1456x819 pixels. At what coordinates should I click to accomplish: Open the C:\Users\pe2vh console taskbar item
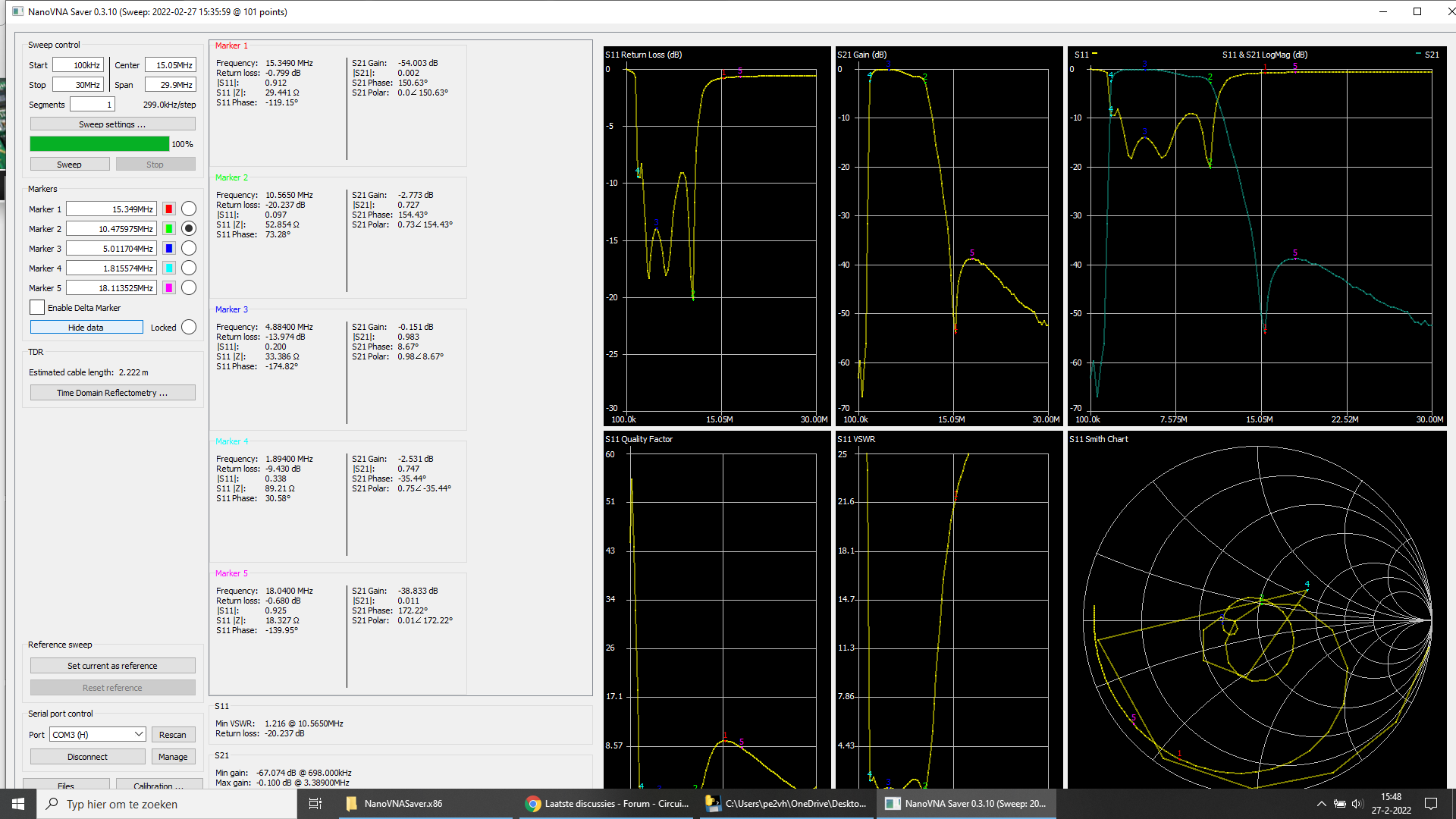(787, 804)
